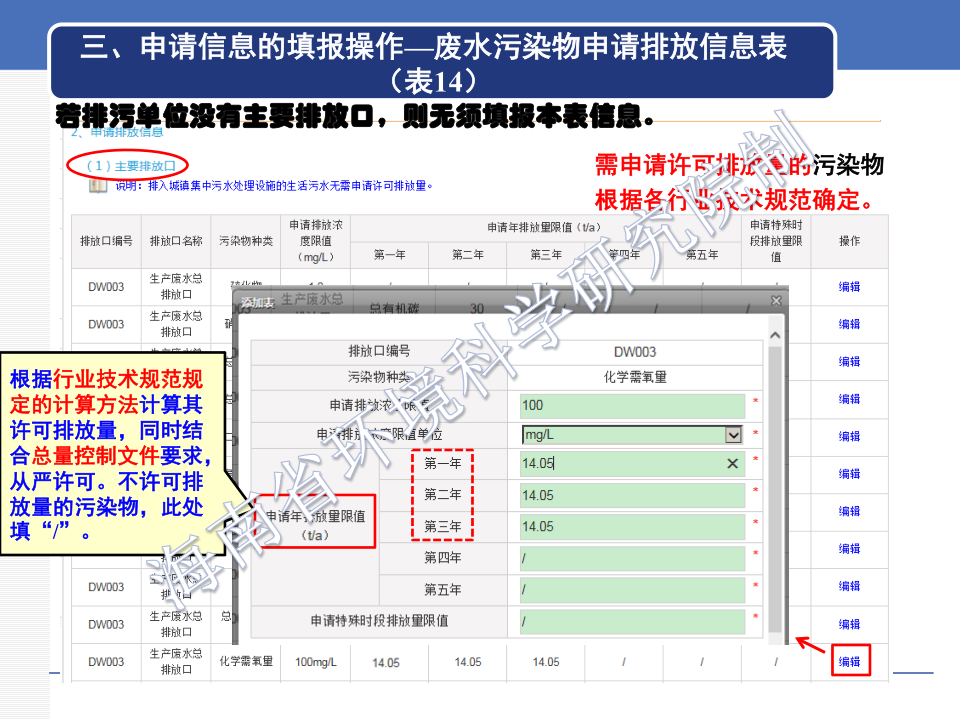Click the 申请特殊时段排放量限值 table column header

(776, 241)
